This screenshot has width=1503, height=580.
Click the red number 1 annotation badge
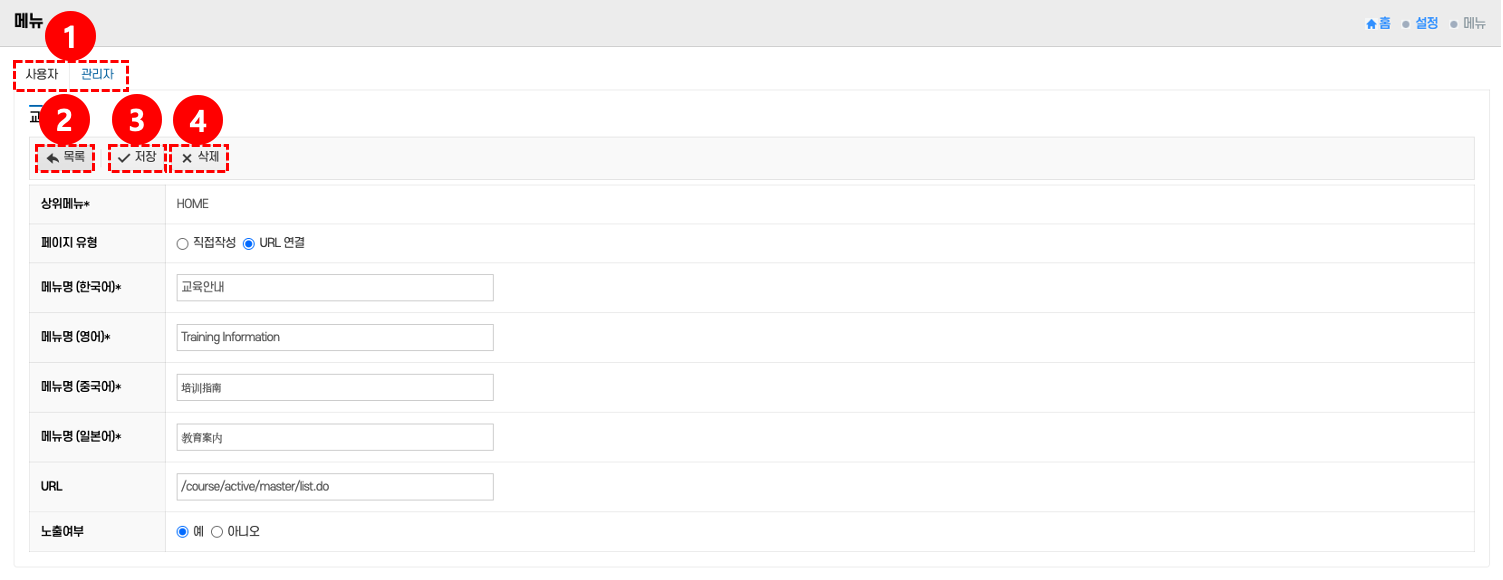tap(70, 39)
